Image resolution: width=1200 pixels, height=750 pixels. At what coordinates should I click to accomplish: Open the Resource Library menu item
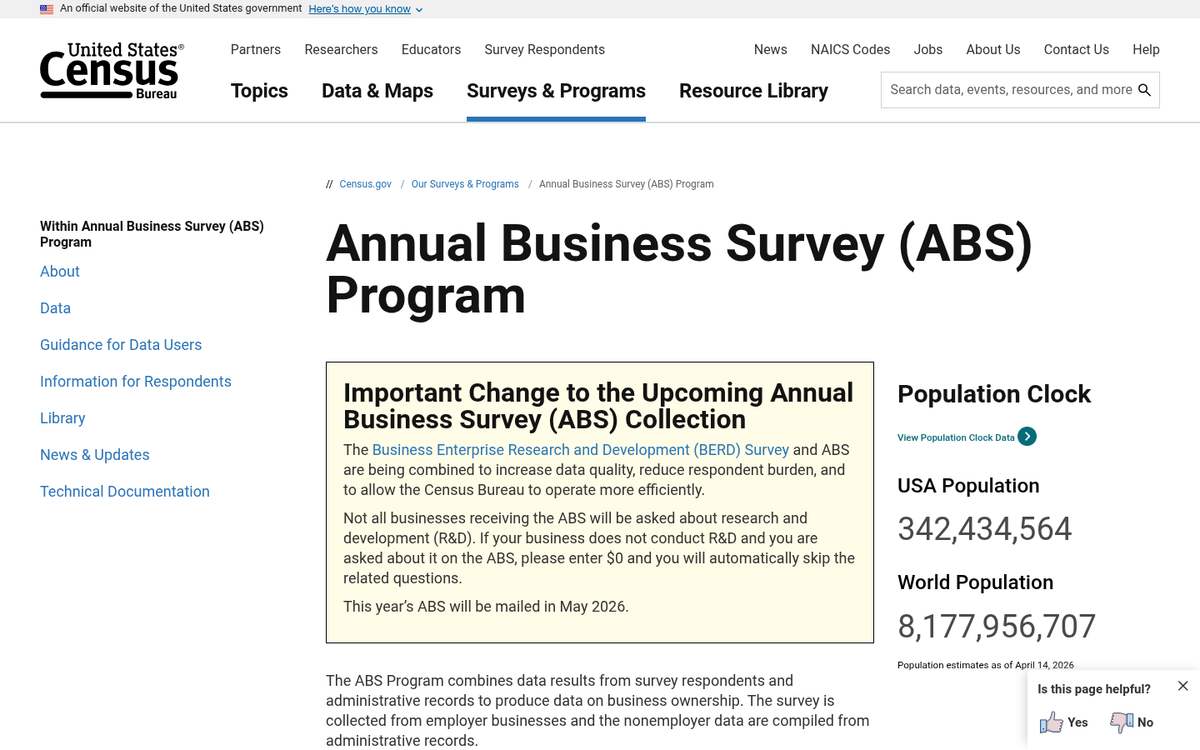pos(753,91)
